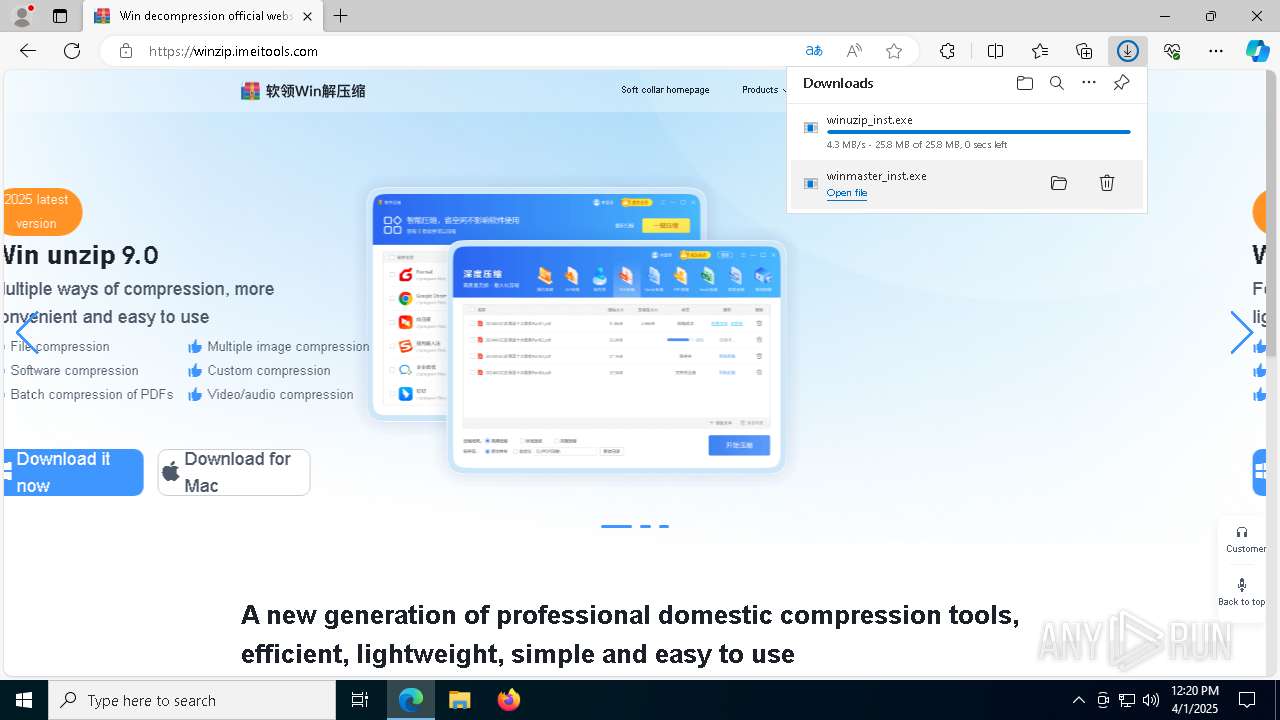Open a new browser tab
1280x720 pixels.
point(341,16)
